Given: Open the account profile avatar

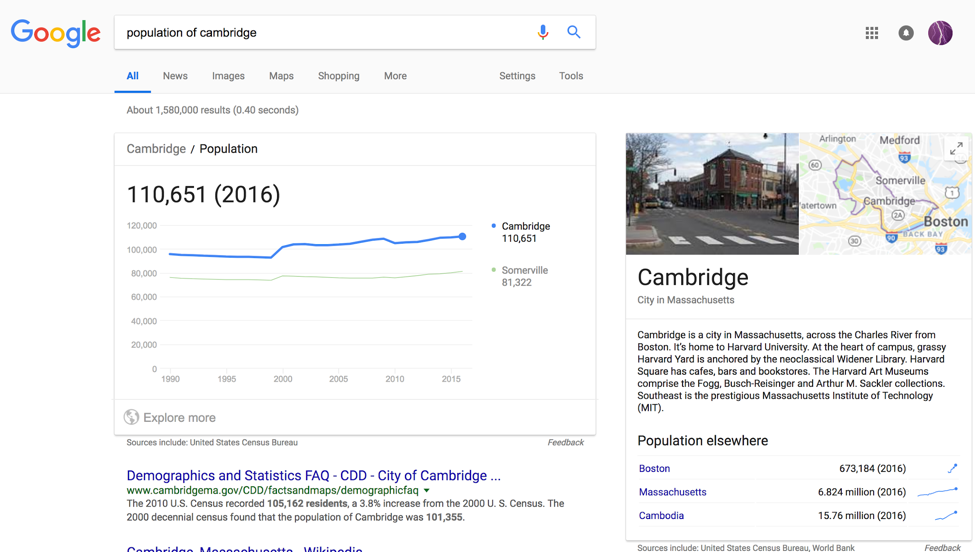Looking at the screenshot, I should tap(940, 33).
